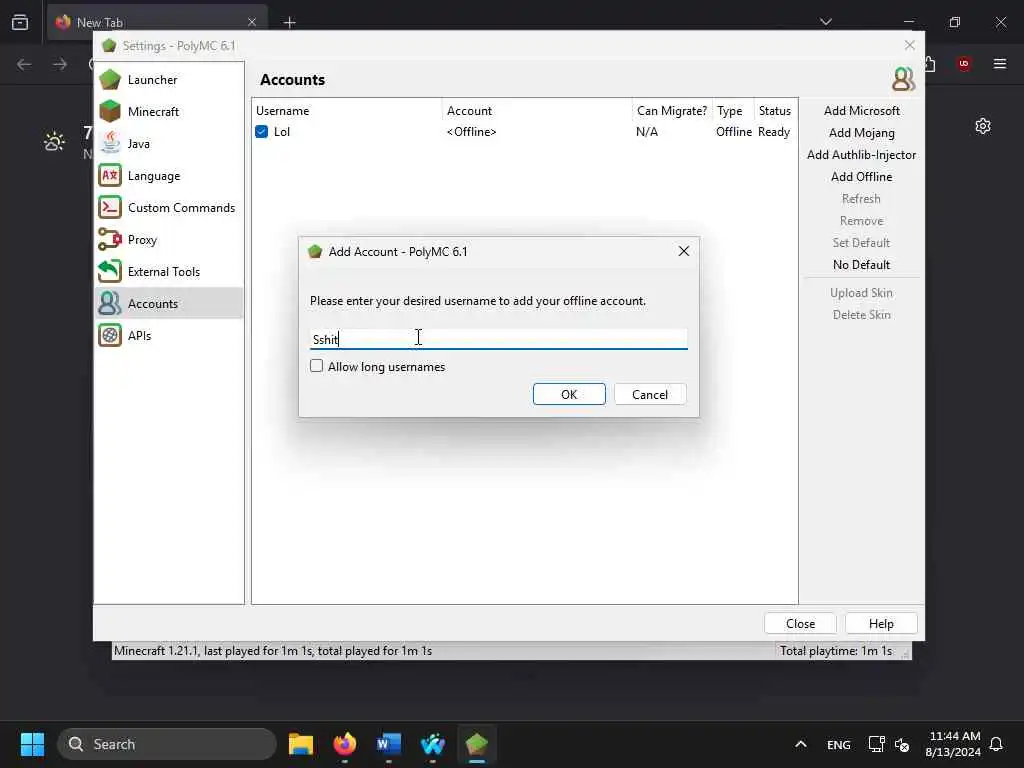Choose the Language settings icon
Image resolution: width=1024 pixels, height=768 pixels.
pyautogui.click(x=110, y=176)
